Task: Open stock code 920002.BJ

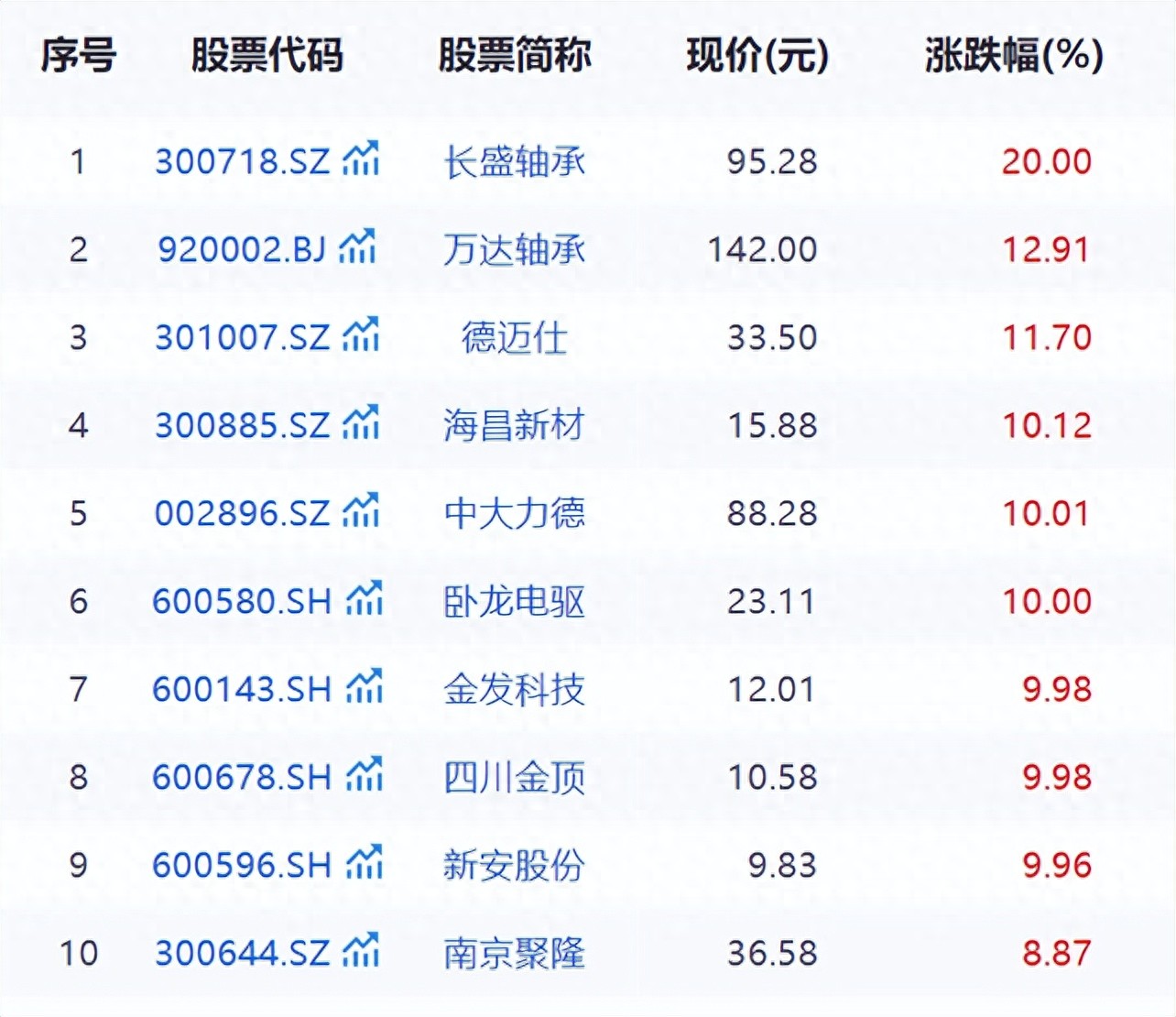Action: [x=242, y=250]
